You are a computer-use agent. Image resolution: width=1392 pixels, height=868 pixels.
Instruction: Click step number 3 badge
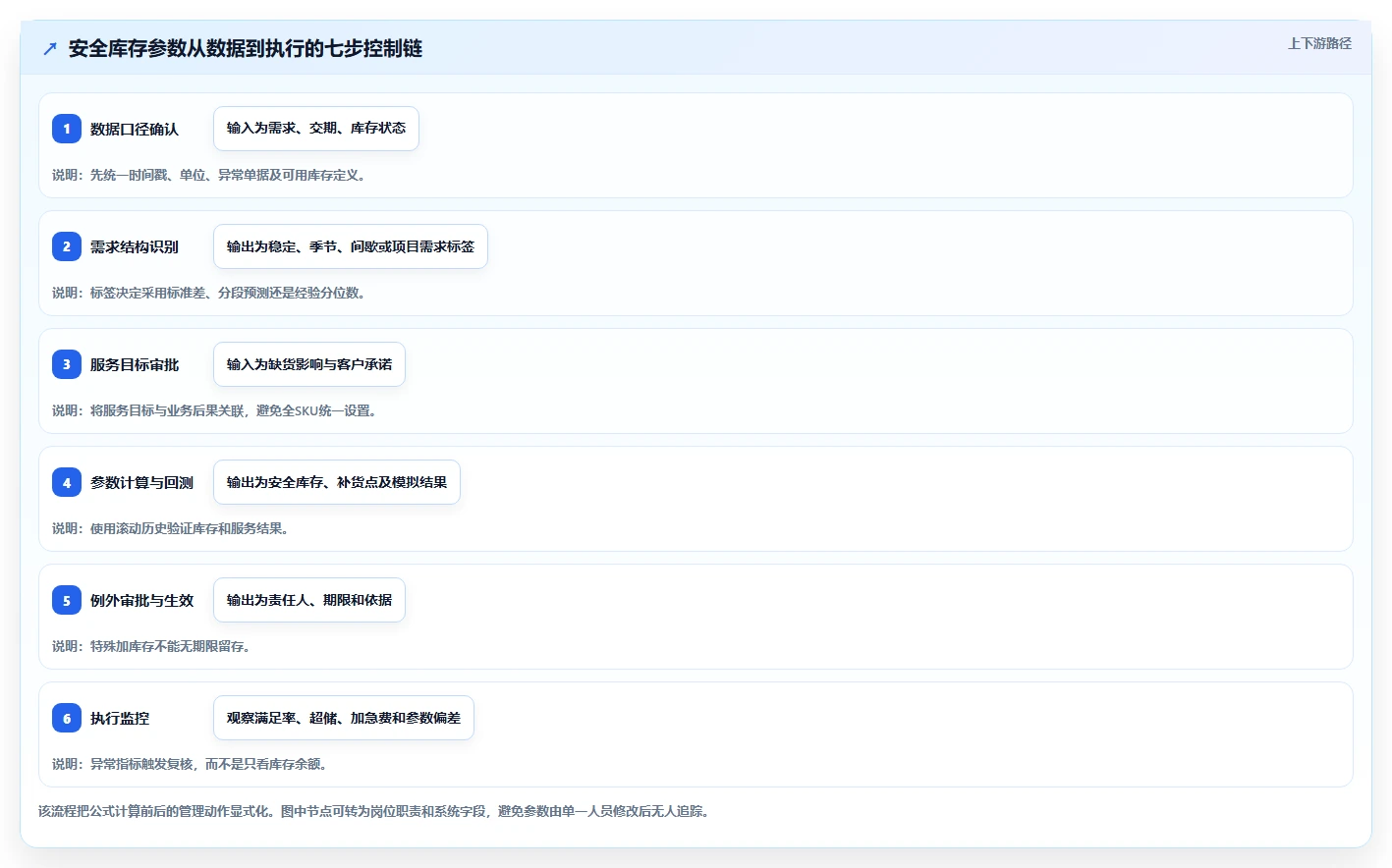pyautogui.click(x=67, y=364)
